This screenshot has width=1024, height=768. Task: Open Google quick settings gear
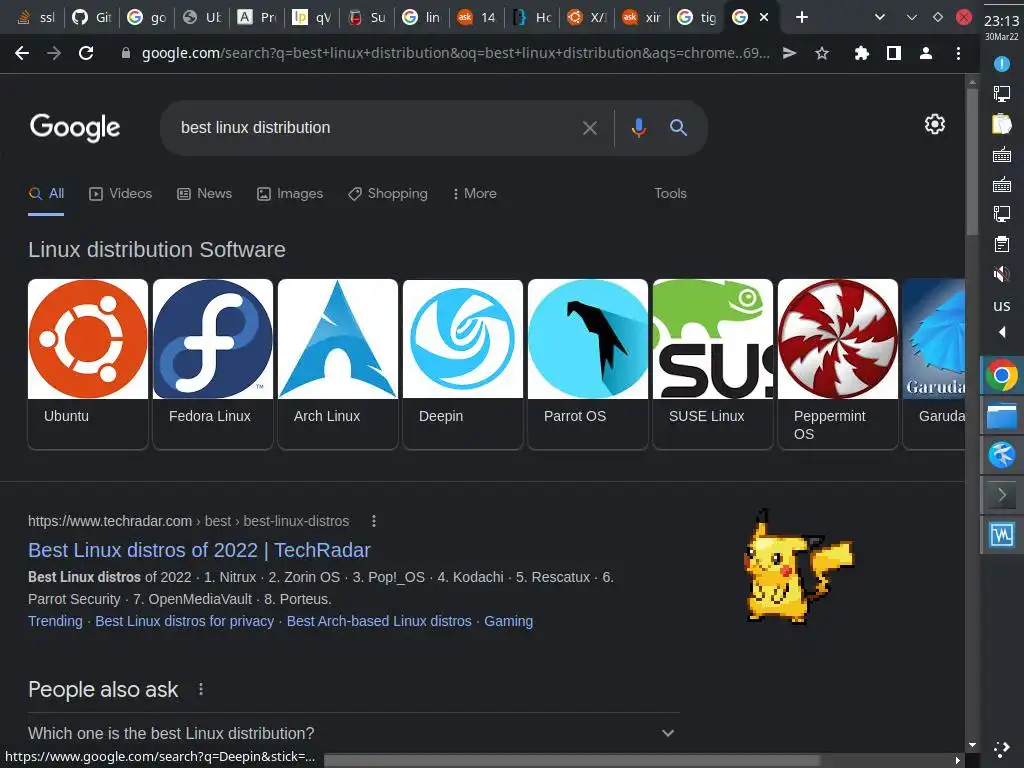click(x=935, y=124)
